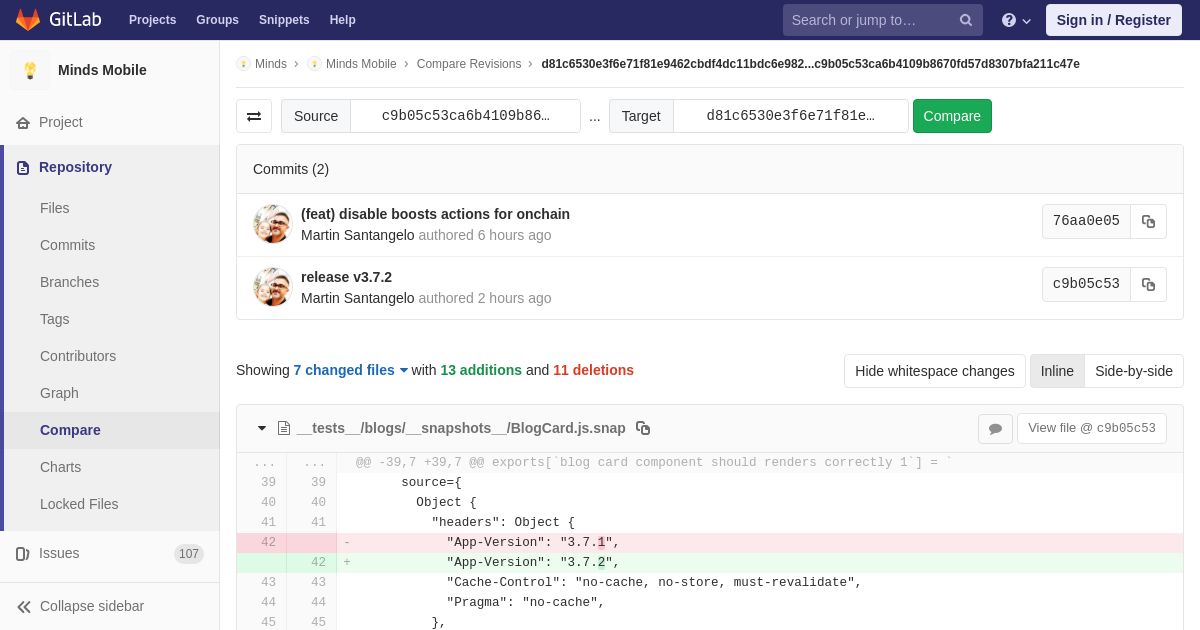Open Graph in the sidebar
This screenshot has width=1200, height=630.
click(59, 393)
